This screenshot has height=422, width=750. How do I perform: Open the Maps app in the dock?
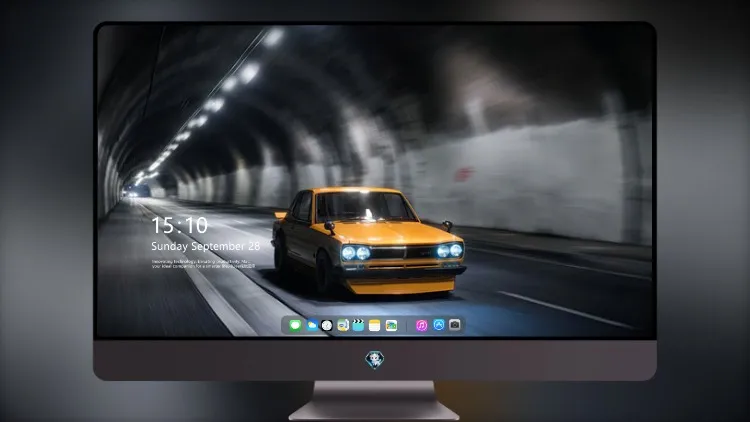tap(343, 326)
